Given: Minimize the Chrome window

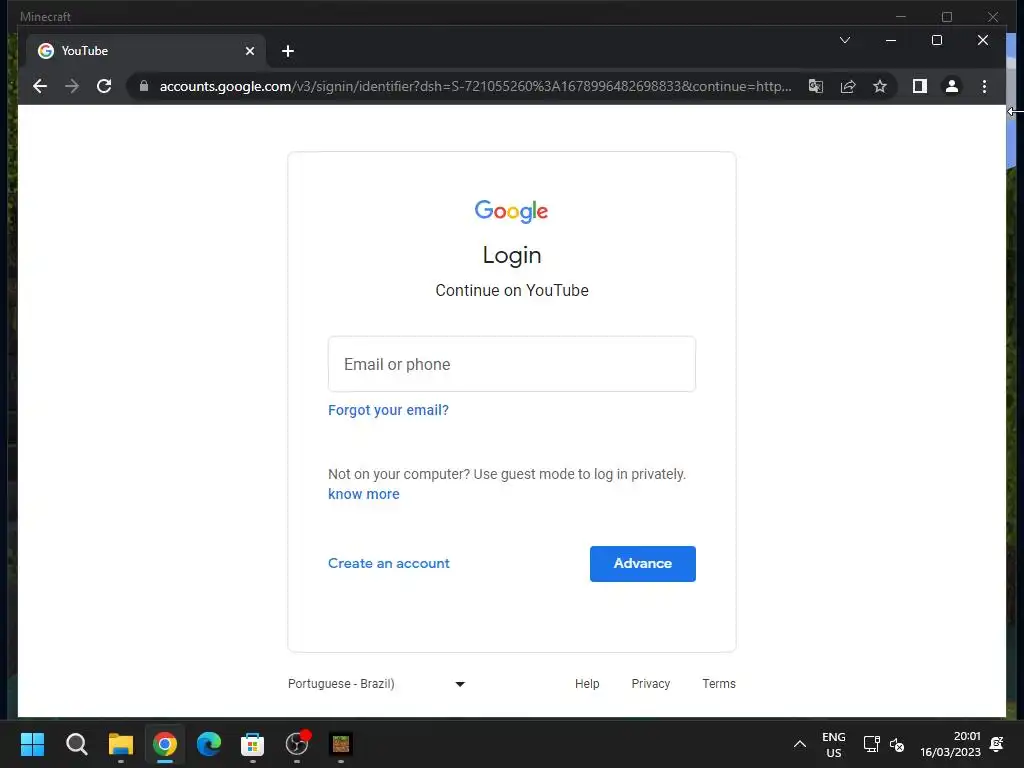Looking at the screenshot, I should click(x=890, y=40).
